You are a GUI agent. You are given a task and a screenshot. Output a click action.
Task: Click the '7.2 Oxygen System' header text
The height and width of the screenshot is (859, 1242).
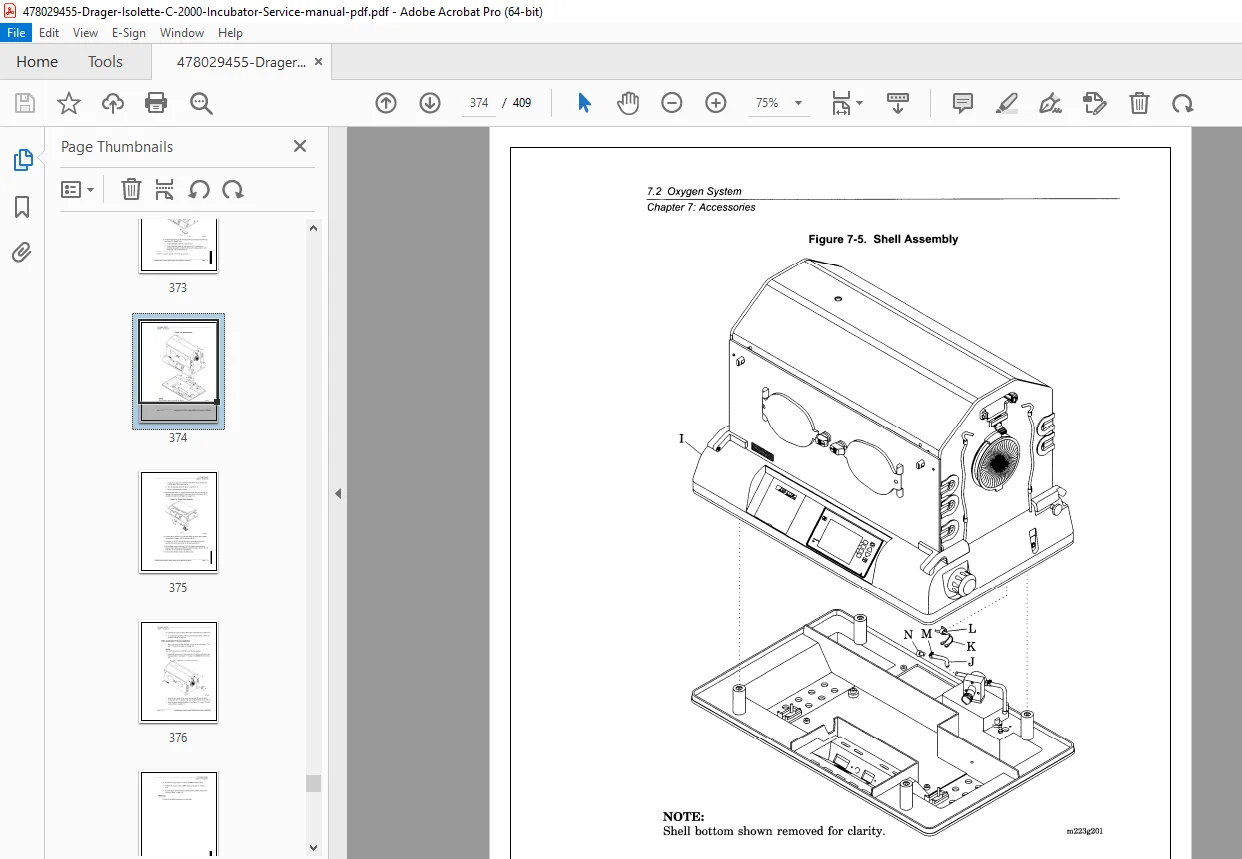point(694,191)
